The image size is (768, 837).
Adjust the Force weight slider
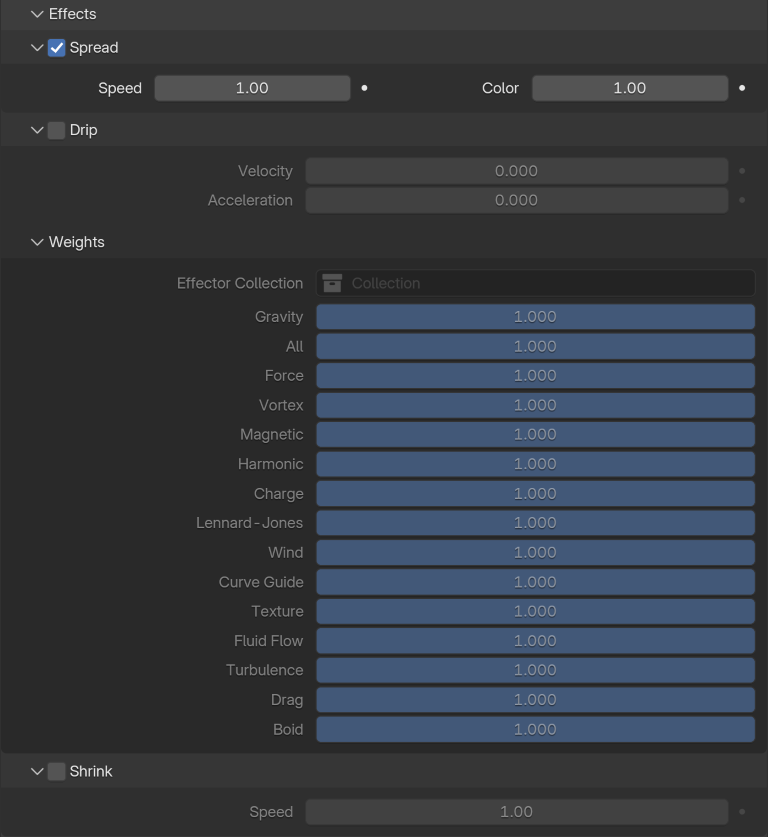click(535, 376)
